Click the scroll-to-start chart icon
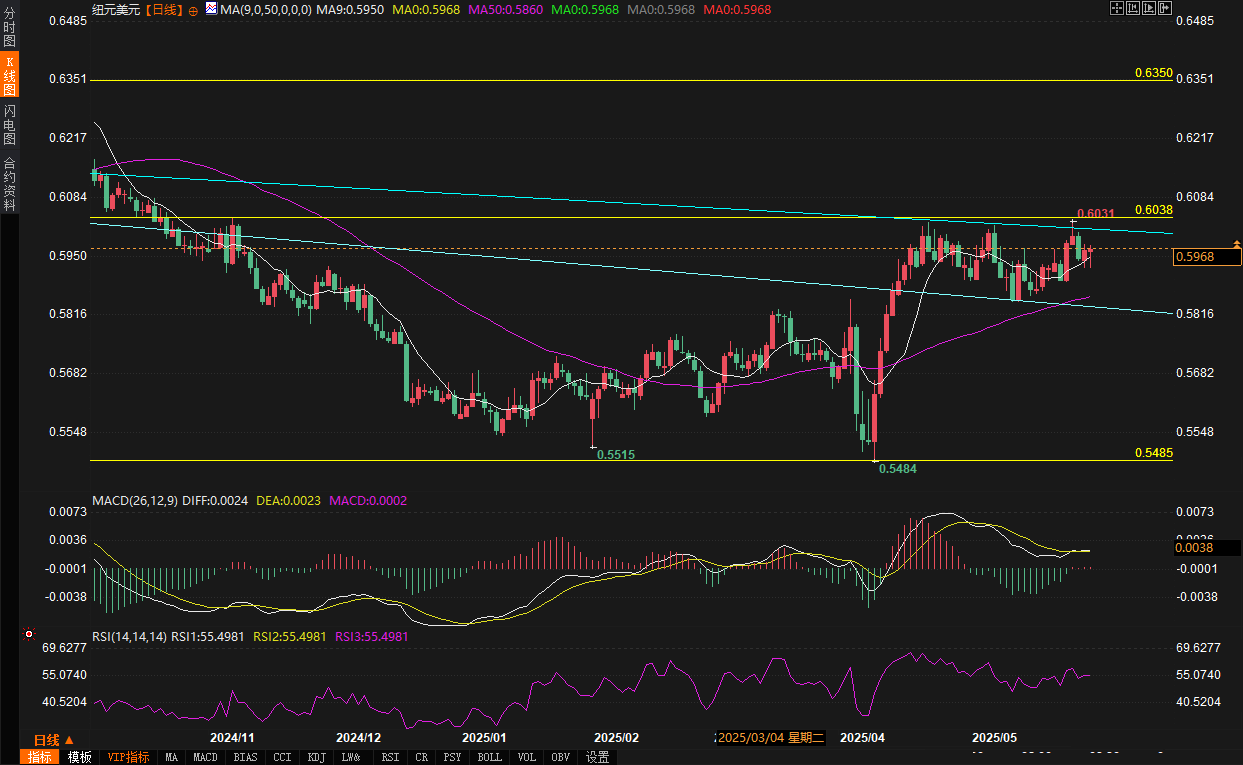 pos(1133,8)
